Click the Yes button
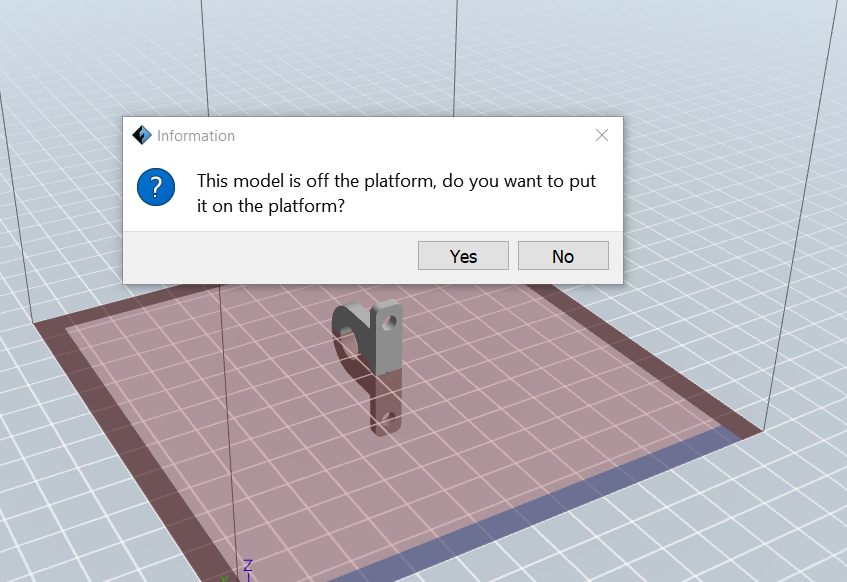 [463, 256]
